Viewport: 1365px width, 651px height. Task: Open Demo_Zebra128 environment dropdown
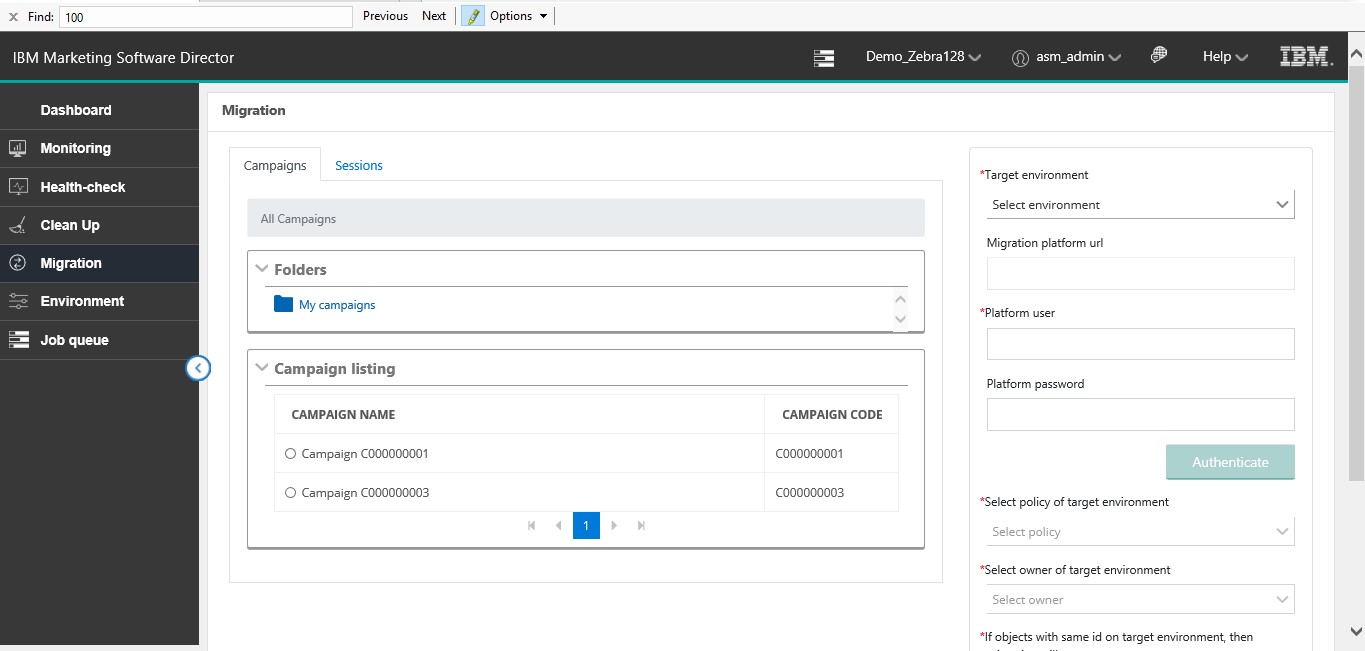tap(923, 57)
